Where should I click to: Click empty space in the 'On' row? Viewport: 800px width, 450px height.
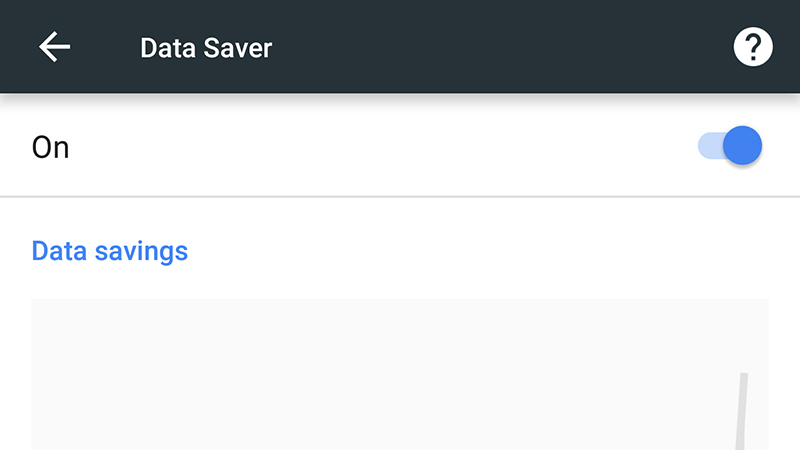[x=383, y=147]
